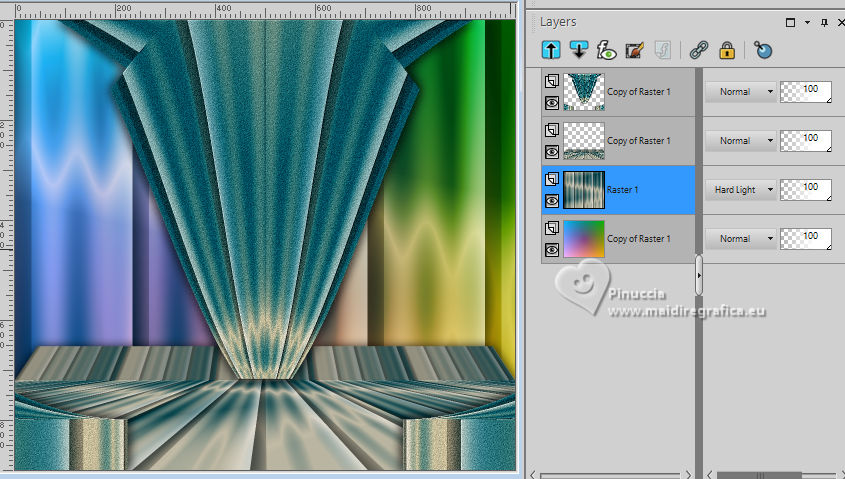Screen dimensions: 845x479
Task: Click the Layers palette auto-hide pin
Action: 824,22
